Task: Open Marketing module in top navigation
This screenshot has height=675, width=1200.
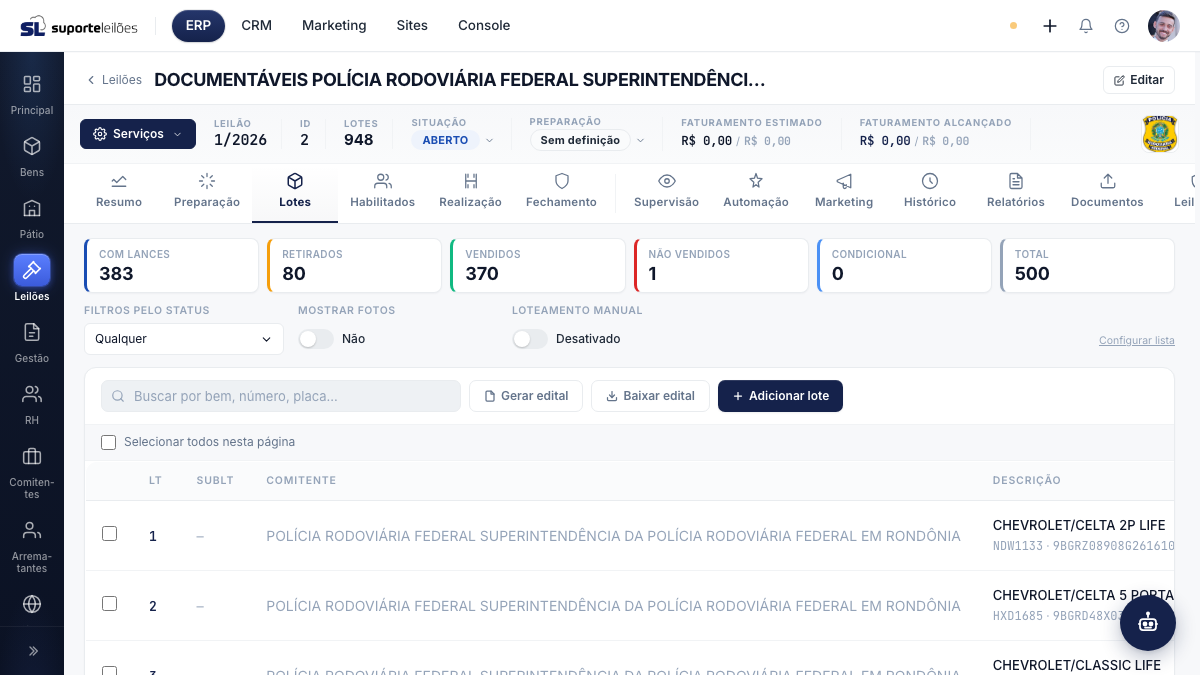Action: tap(334, 26)
